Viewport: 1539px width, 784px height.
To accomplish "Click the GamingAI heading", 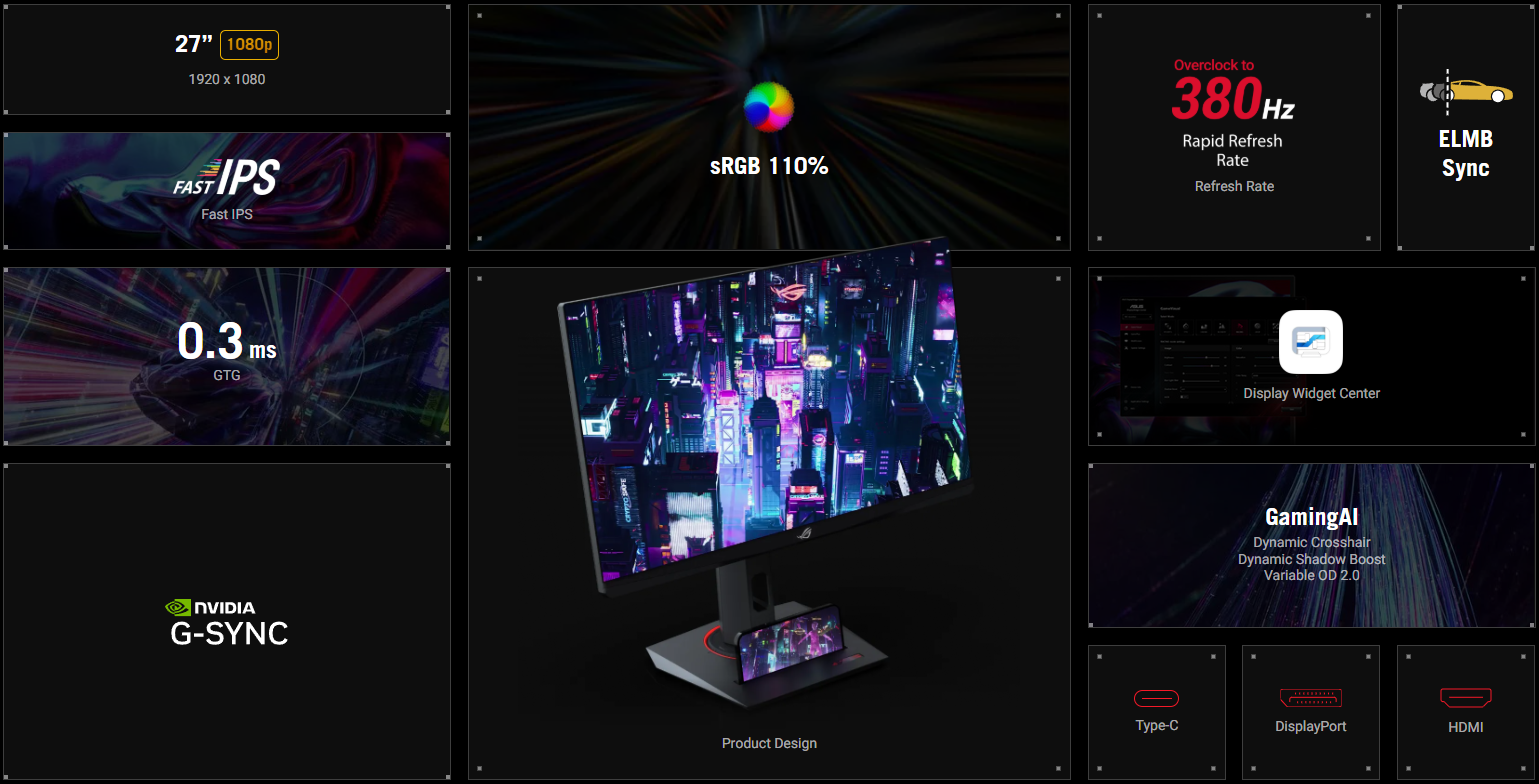I will [1311, 517].
